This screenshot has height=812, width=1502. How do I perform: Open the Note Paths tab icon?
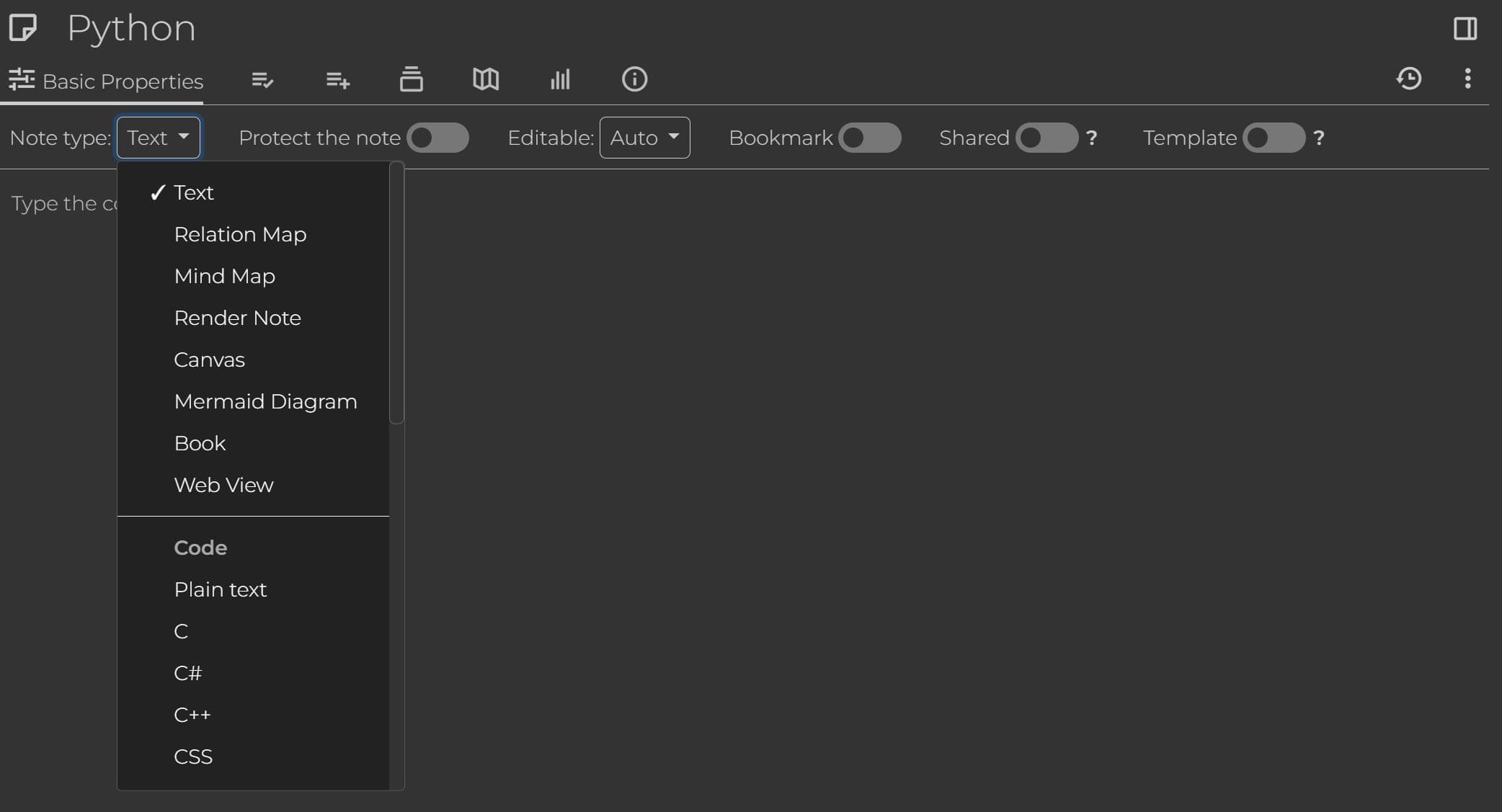[411, 79]
